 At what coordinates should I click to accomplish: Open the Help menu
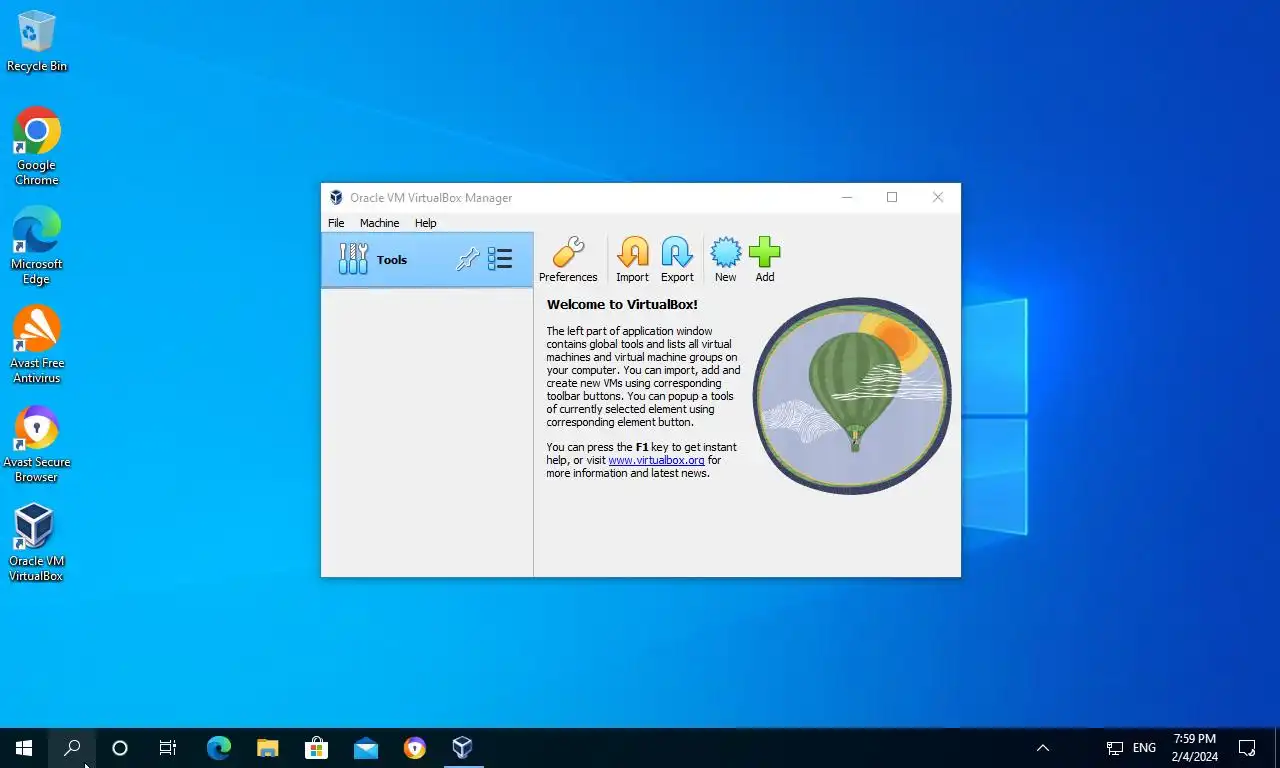point(426,223)
